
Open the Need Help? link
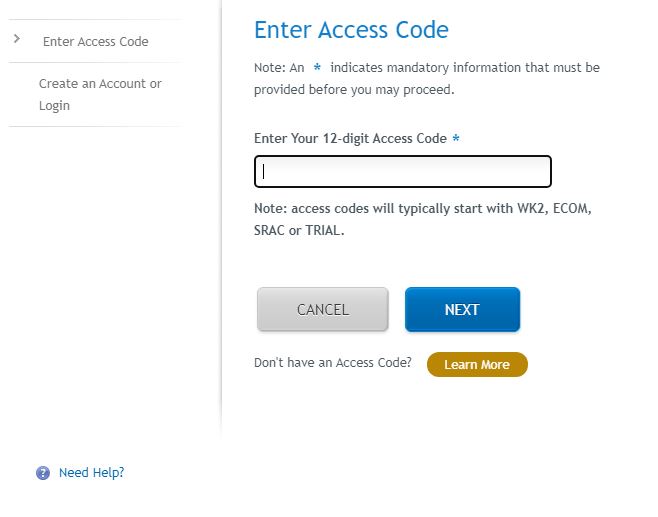(x=91, y=473)
